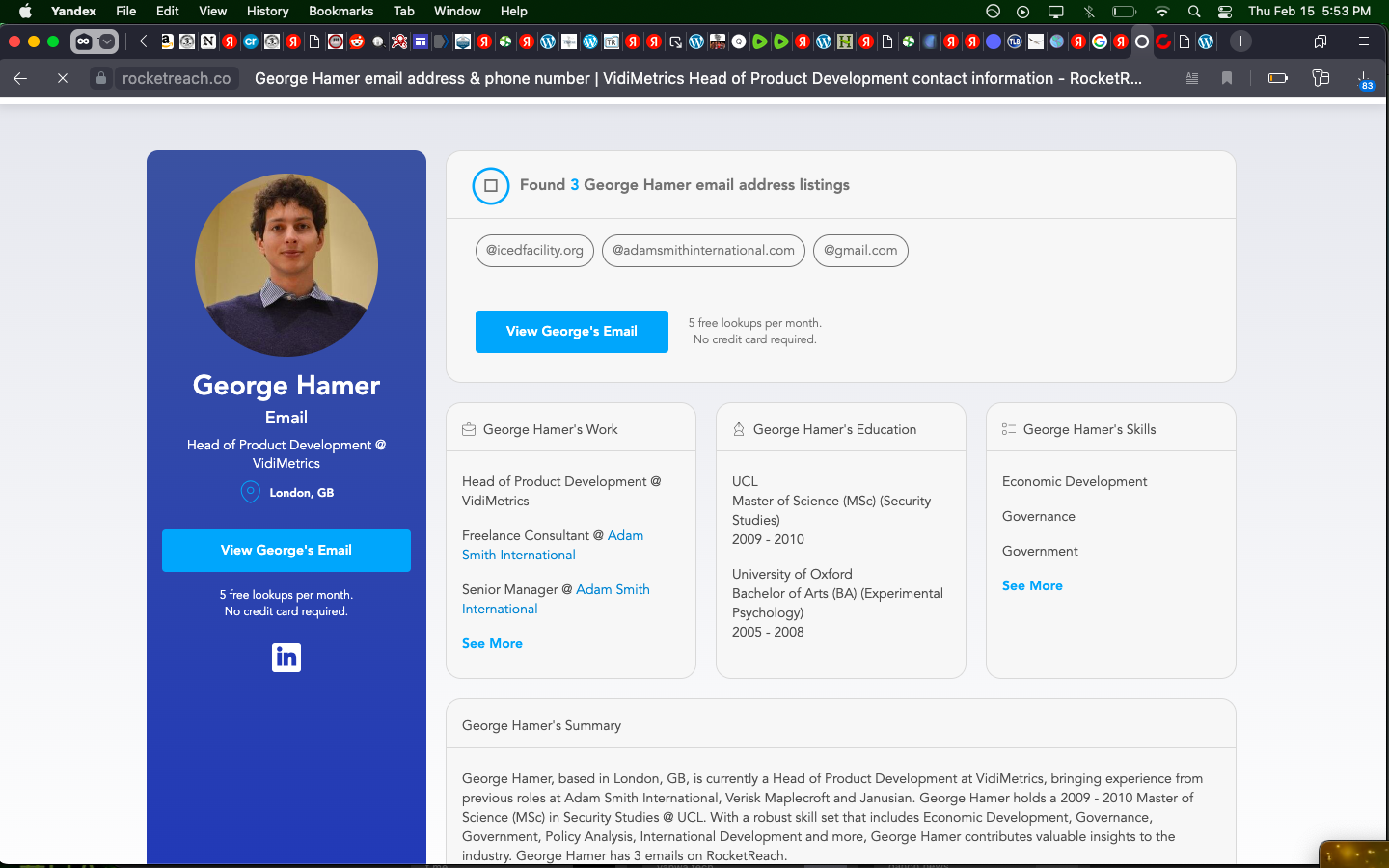1389x868 pixels.
Task: Switch to the blue 'cr' tab
Action: coord(251,41)
